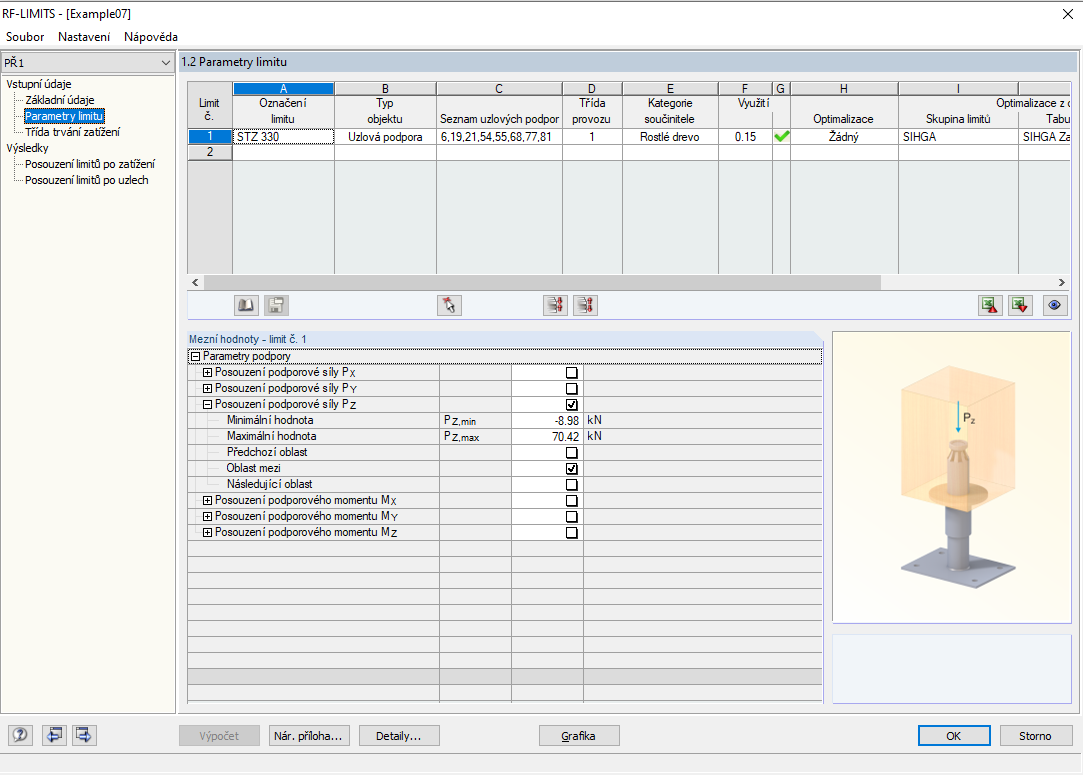Open the Soubor menu
This screenshot has height=775, width=1083.
click(25, 37)
